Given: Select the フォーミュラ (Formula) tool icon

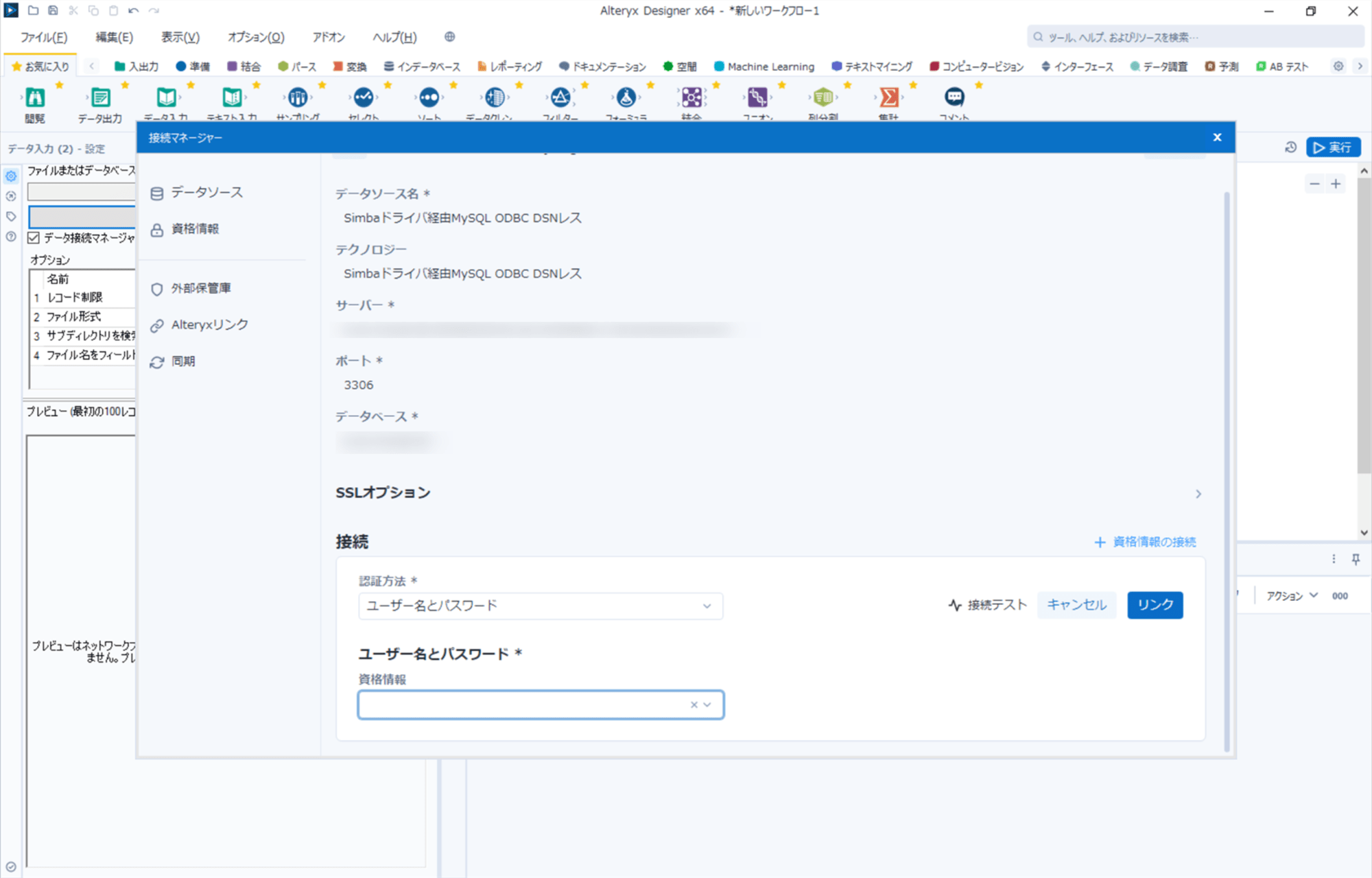Looking at the screenshot, I should pos(626,98).
